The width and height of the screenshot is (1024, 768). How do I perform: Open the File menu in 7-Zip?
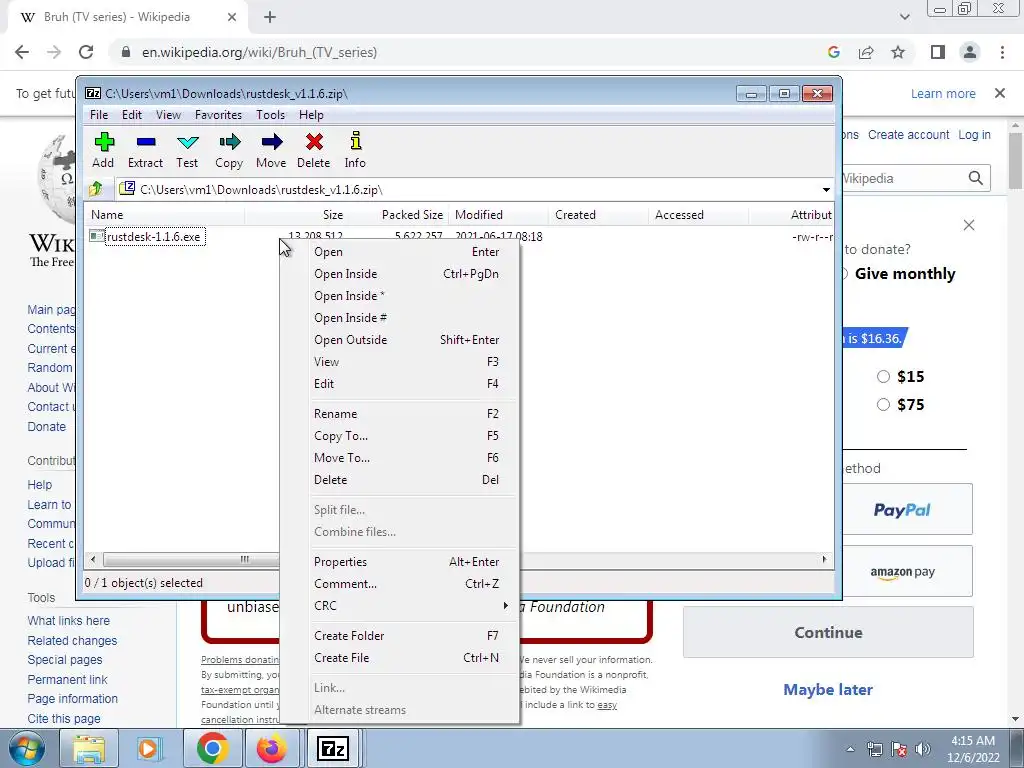(99, 115)
